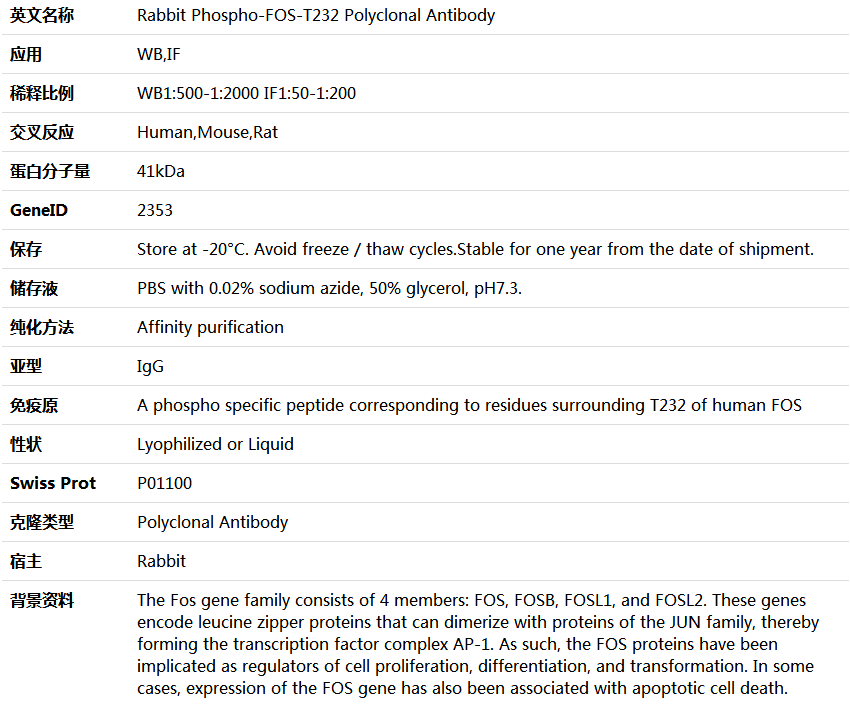Image resolution: width=850 pixels, height=710 pixels.
Task: Click the immunogen description about T232 peptide
Action: (x=469, y=405)
